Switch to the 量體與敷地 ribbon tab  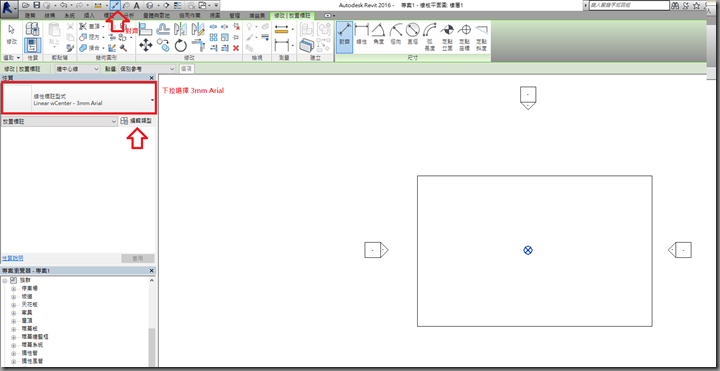(156, 16)
